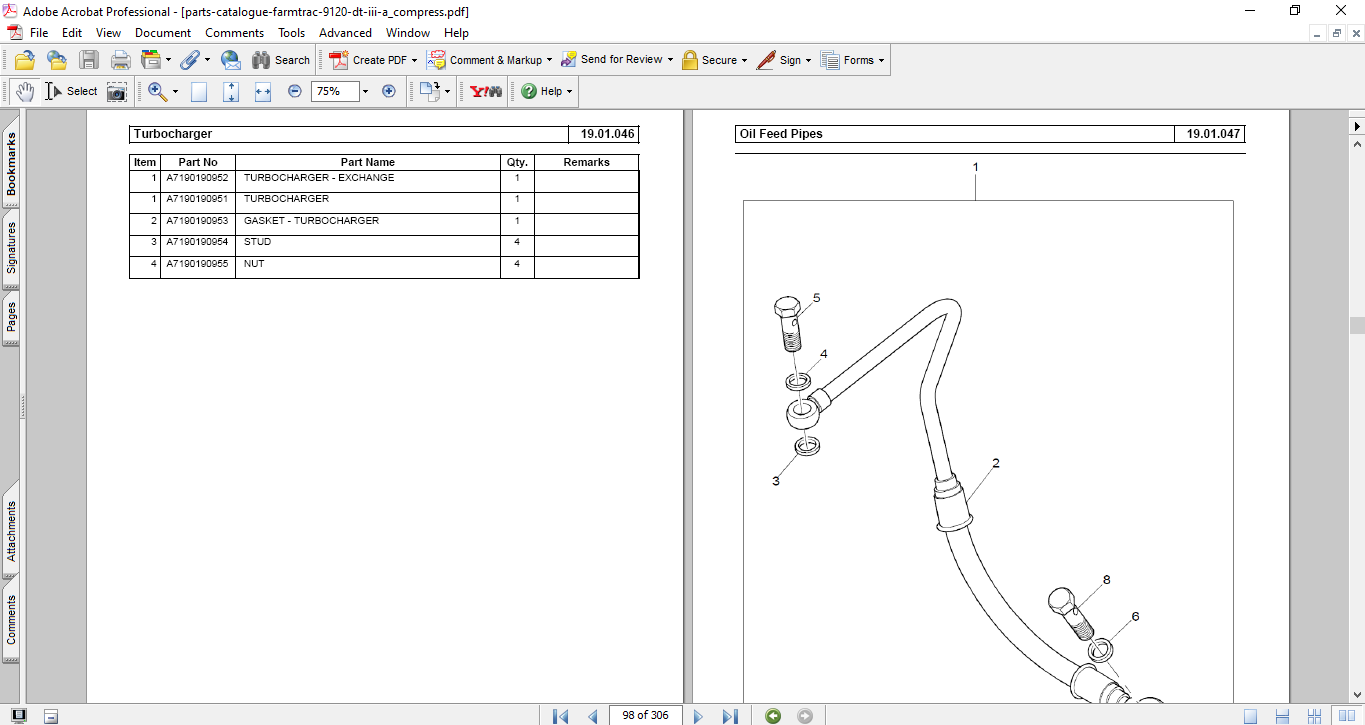Viewport: 1365px width, 725px height.
Task: Click the page number input field
Action: 646,715
